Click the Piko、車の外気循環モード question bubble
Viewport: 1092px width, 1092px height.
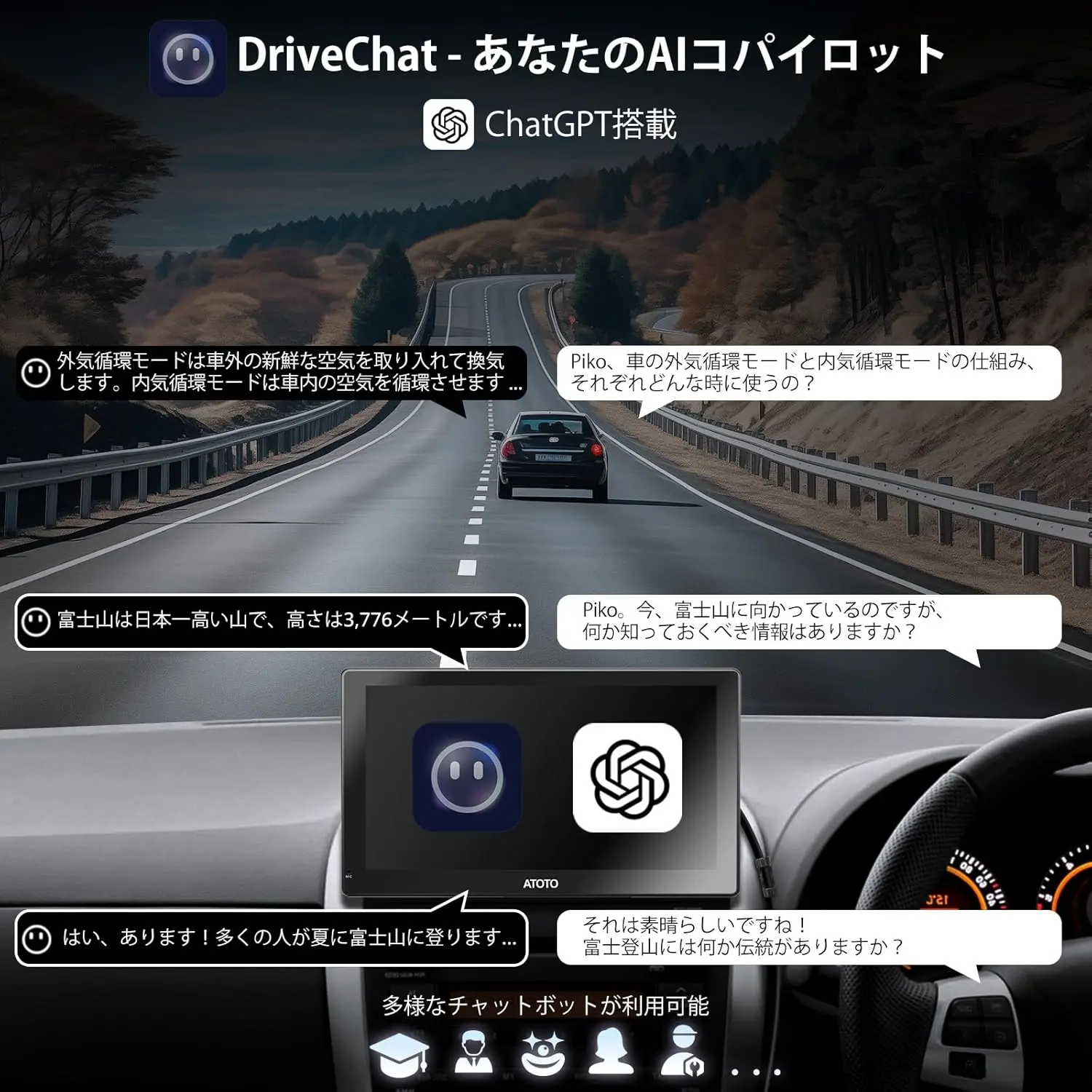(809, 373)
